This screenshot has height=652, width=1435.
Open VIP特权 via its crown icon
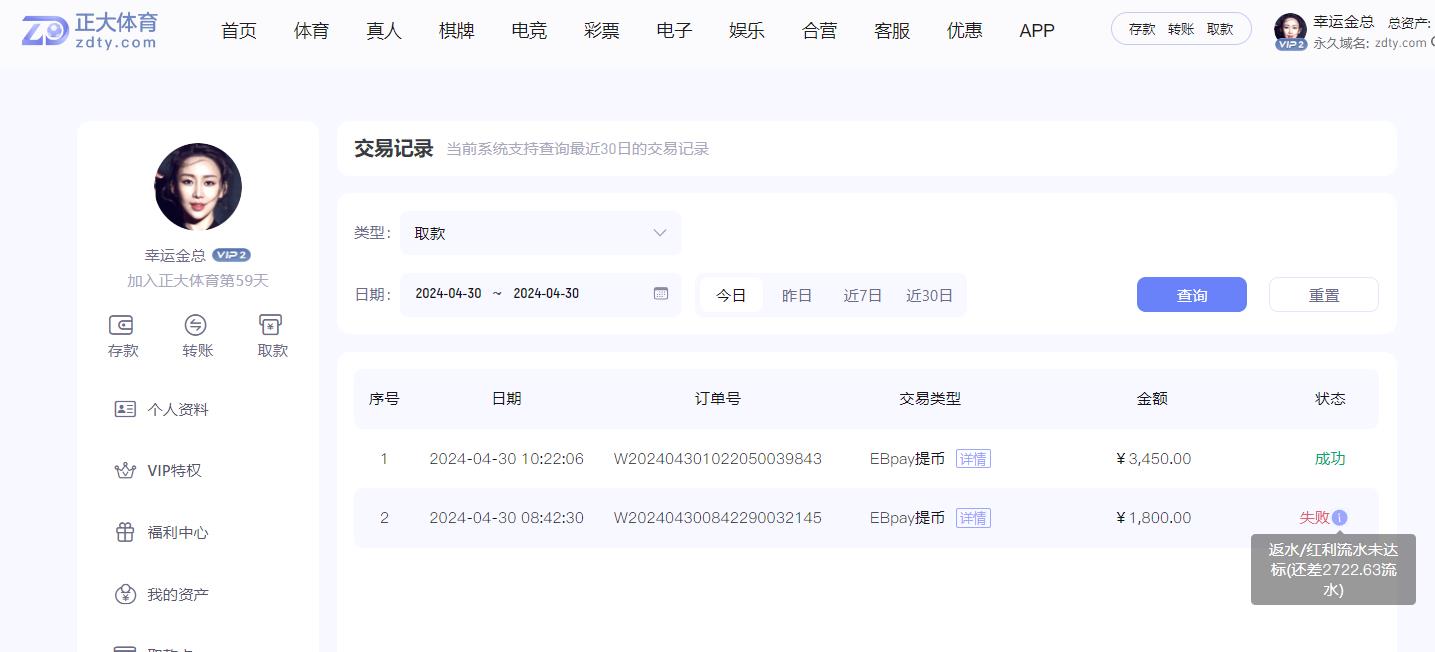coord(125,471)
